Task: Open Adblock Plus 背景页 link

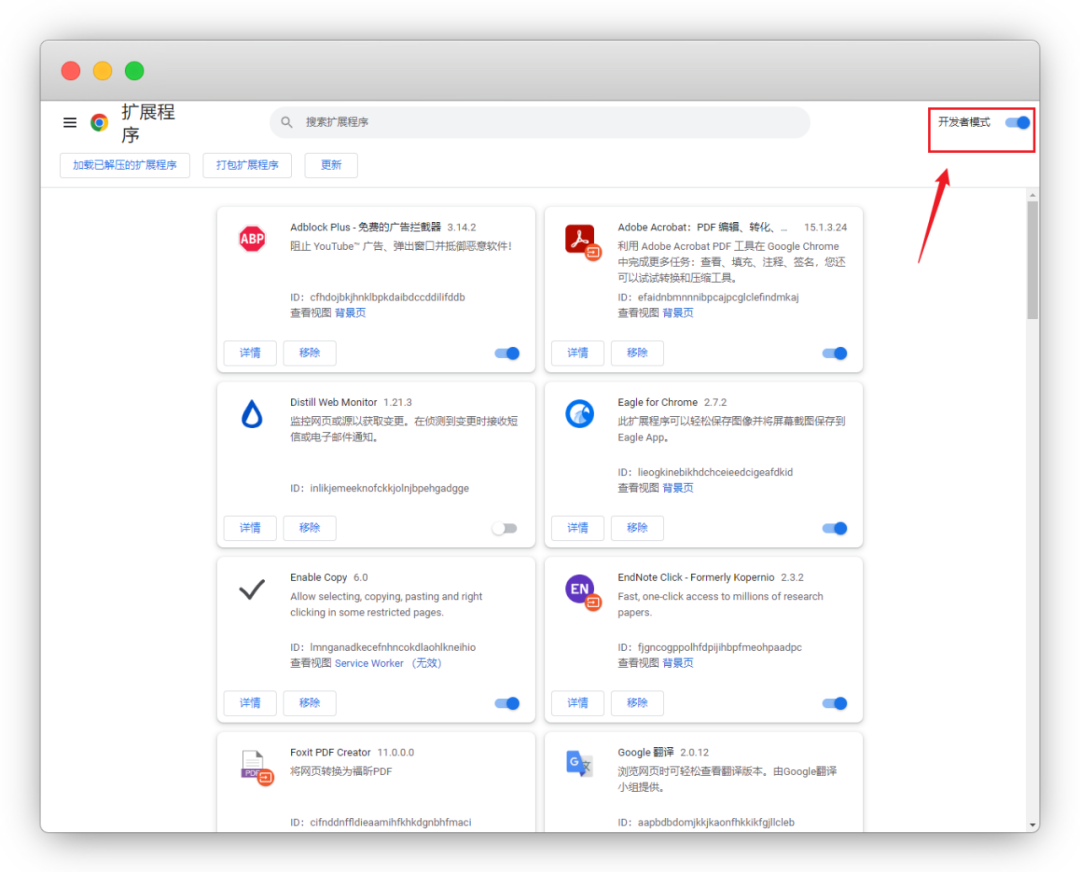Action: pyautogui.click(x=351, y=313)
